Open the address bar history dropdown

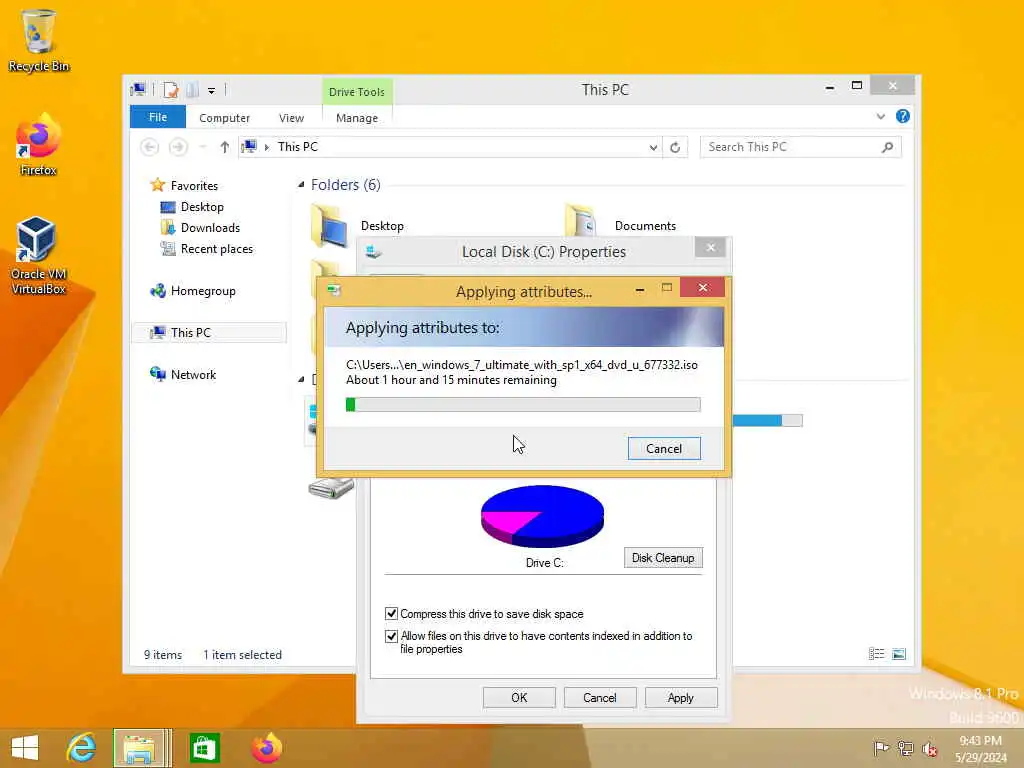click(x=652, y=148)
